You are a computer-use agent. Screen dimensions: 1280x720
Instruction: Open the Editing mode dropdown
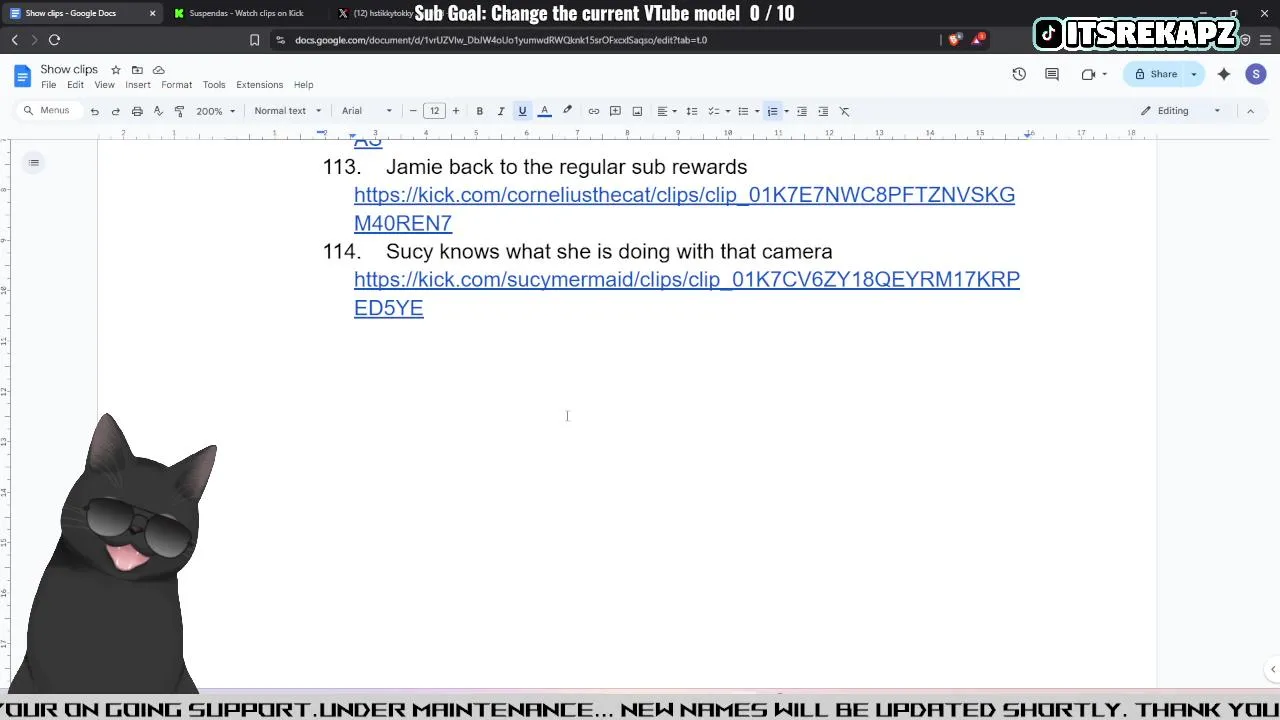[1181, 111]
